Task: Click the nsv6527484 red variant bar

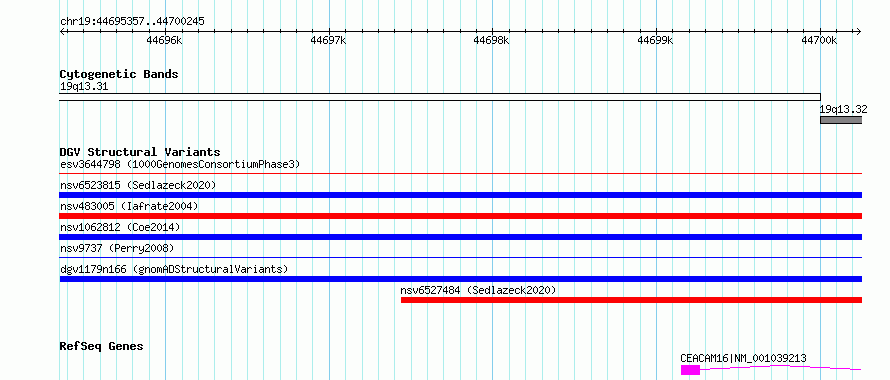Action: point(631,300)
